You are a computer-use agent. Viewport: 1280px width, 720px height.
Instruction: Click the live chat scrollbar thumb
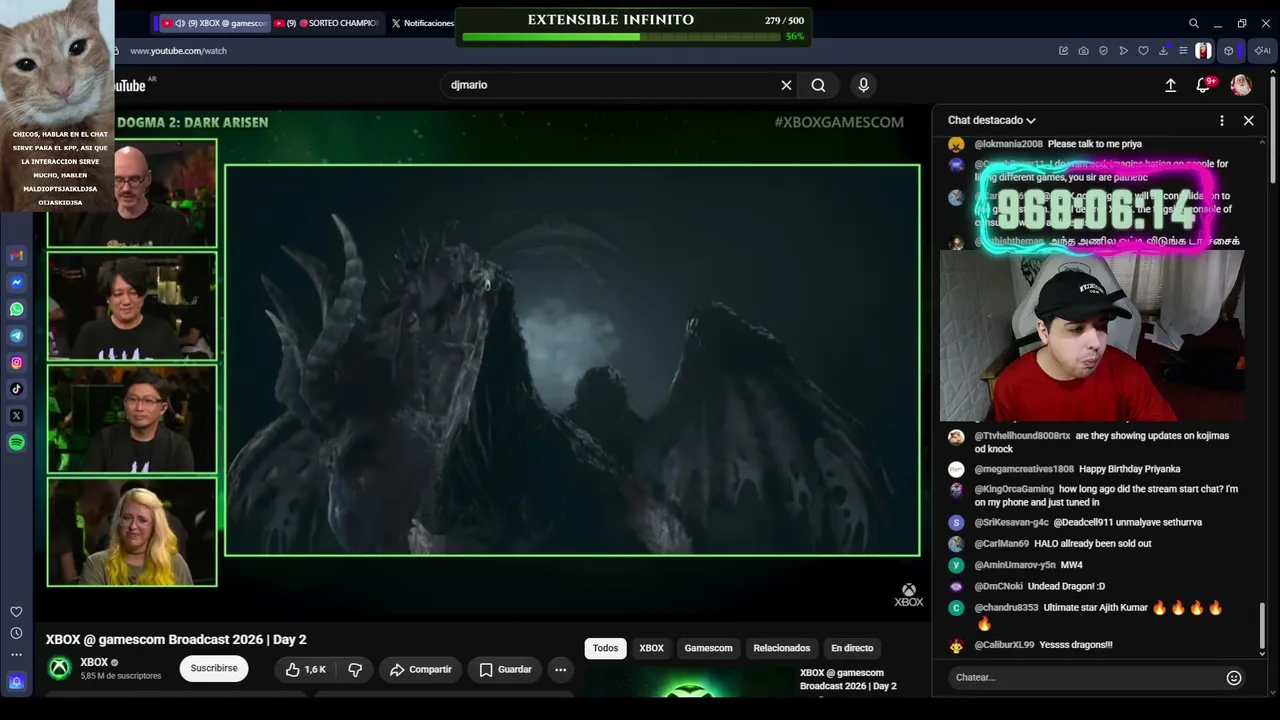coord(1262,625)
